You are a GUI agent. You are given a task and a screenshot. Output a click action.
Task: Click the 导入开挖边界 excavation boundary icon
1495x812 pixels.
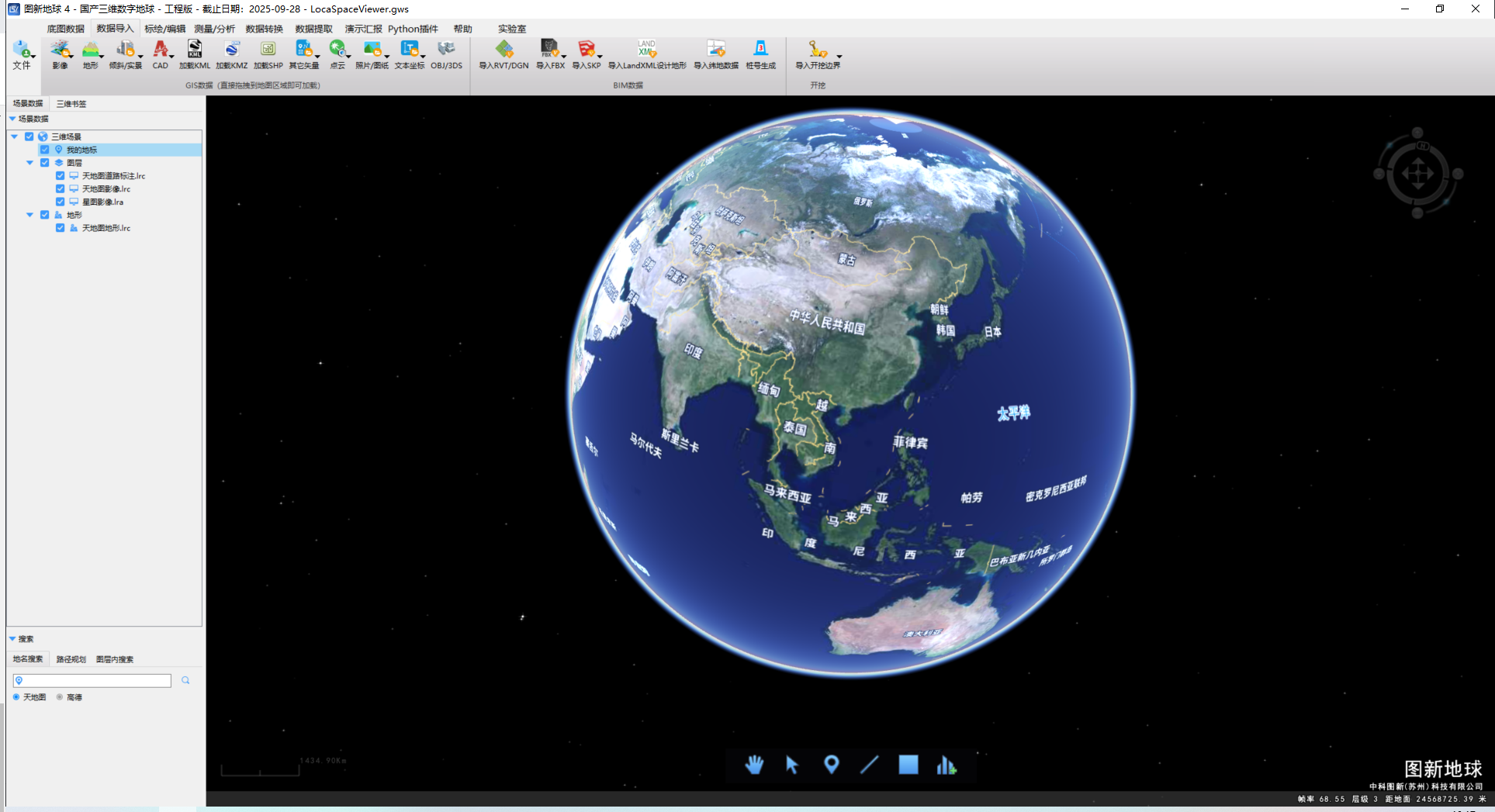[817, 50]
